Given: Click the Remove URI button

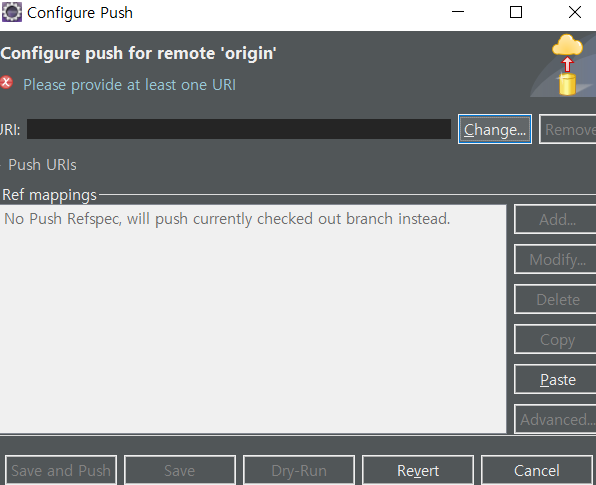Looking at the screenshot, I should 567,130.
